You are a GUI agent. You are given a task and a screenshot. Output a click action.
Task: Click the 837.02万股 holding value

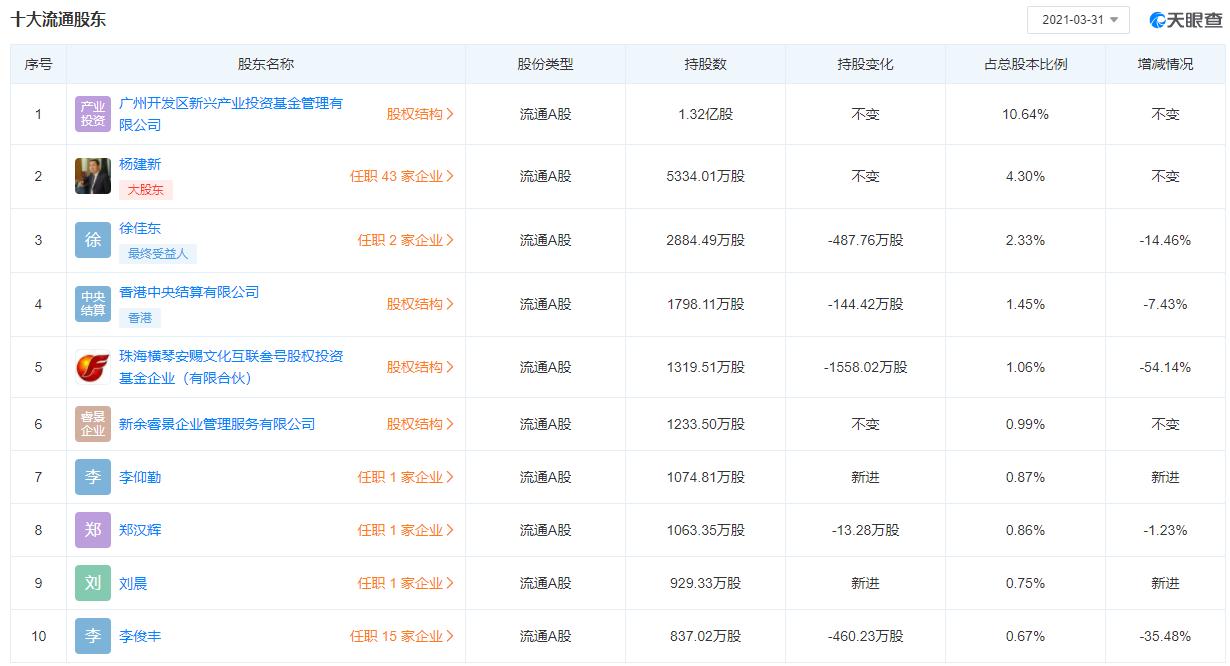tap(706, 636)
